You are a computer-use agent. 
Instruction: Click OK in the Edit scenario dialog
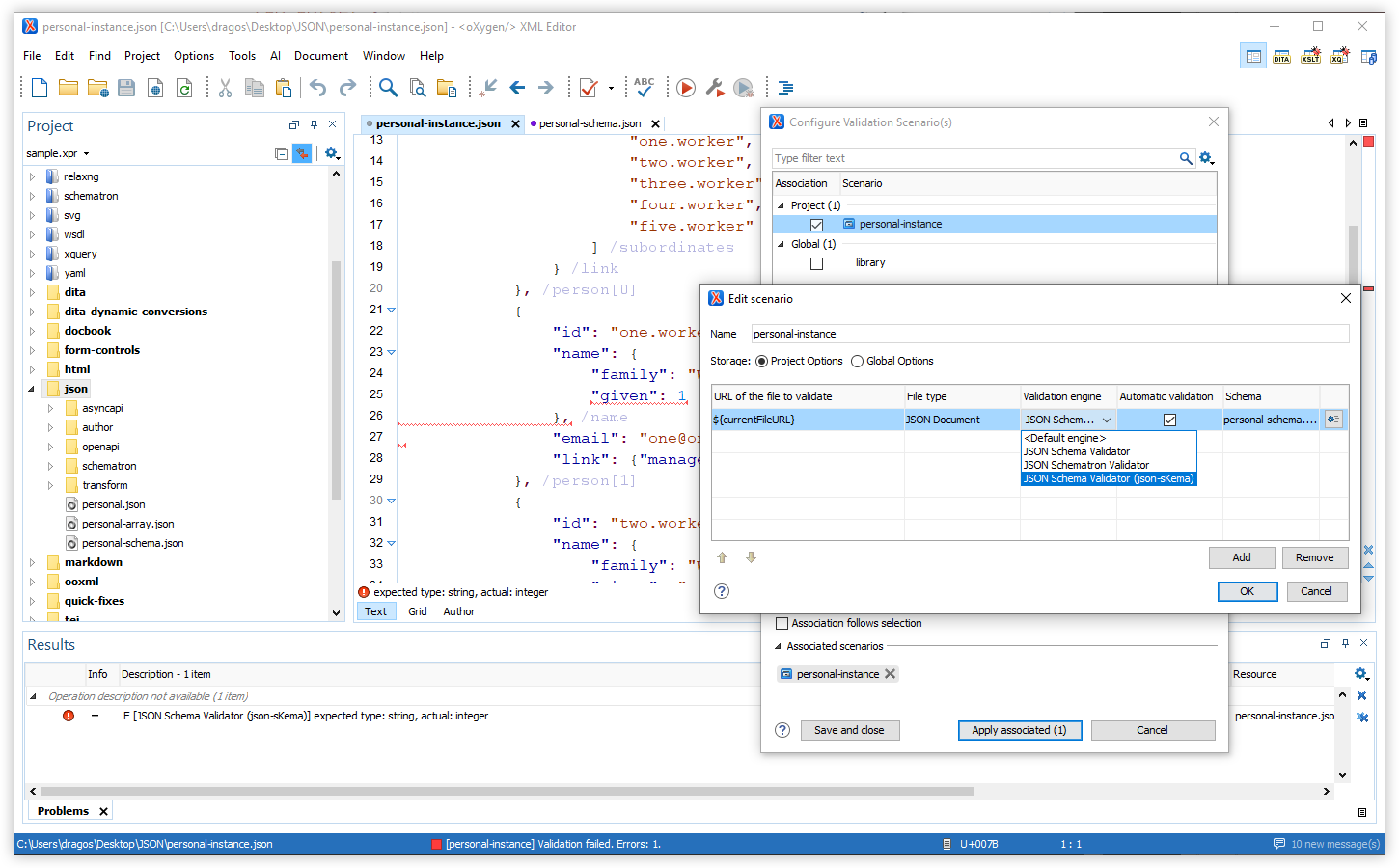[1247, 591]
